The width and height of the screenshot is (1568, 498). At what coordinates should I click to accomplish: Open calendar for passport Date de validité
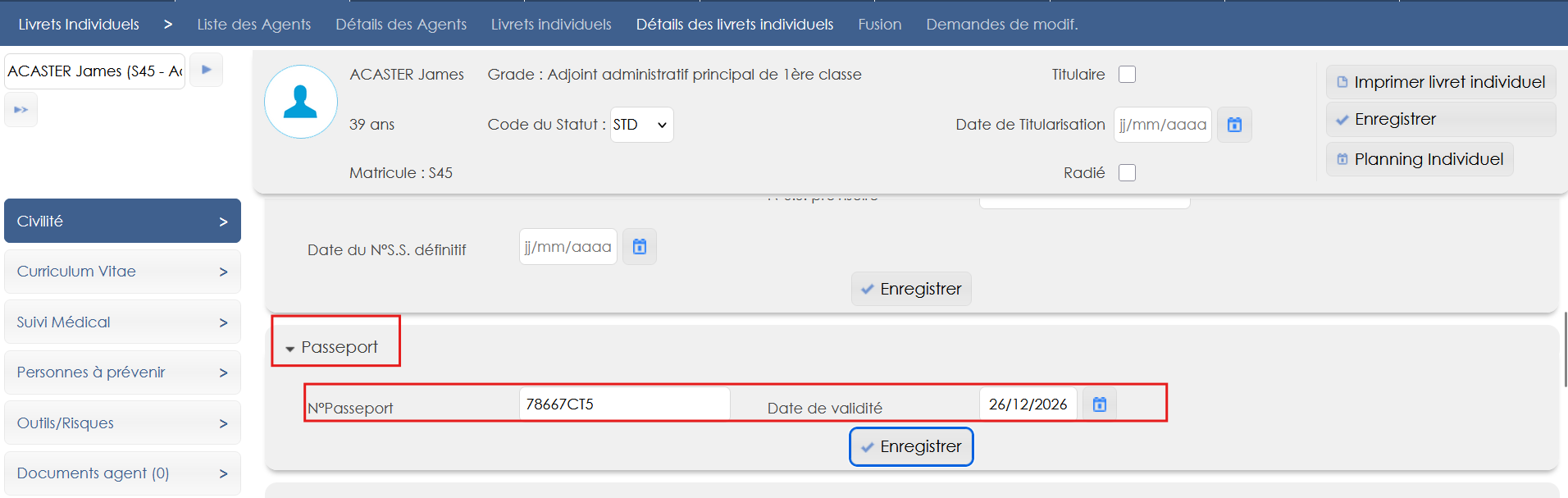pos(1100,404)
